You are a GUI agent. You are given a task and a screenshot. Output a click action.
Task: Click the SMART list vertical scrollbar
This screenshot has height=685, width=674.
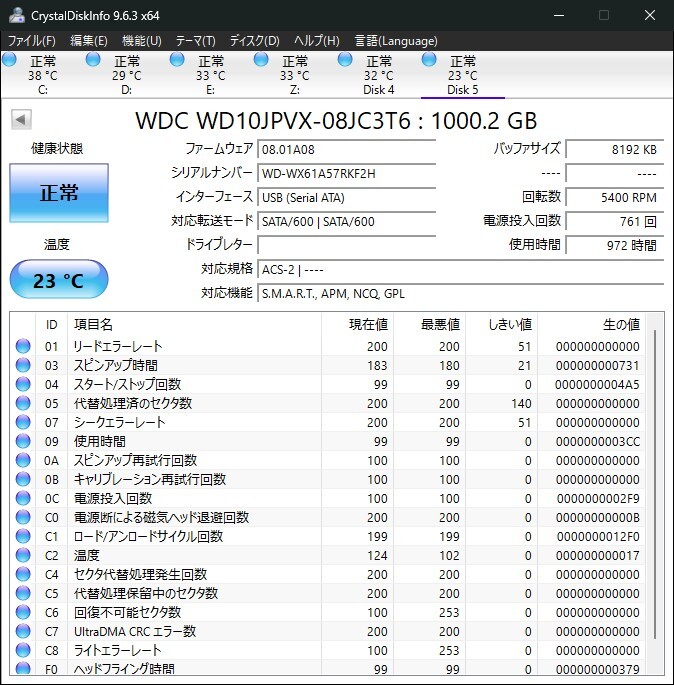pyautogui.click(x=655, y=484)
